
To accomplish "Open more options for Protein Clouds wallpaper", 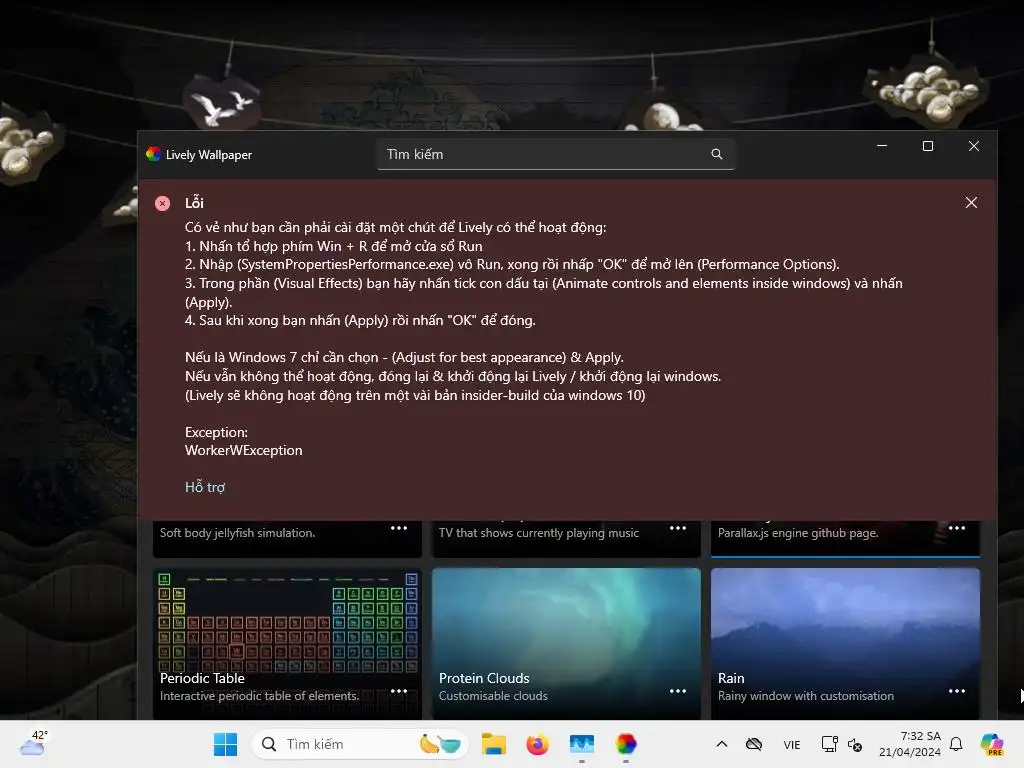I will tap(678, 691).
